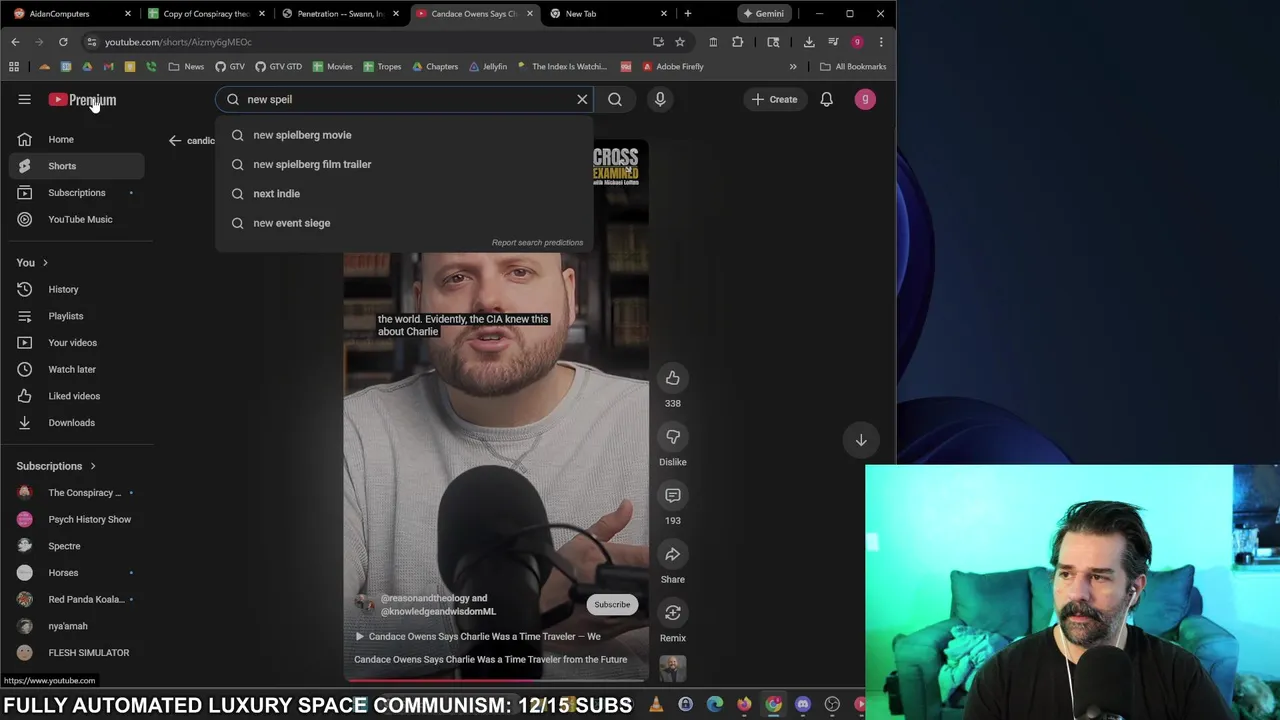
Task: Switch to the New Tab tab
Action: click(x=608, y=14)
